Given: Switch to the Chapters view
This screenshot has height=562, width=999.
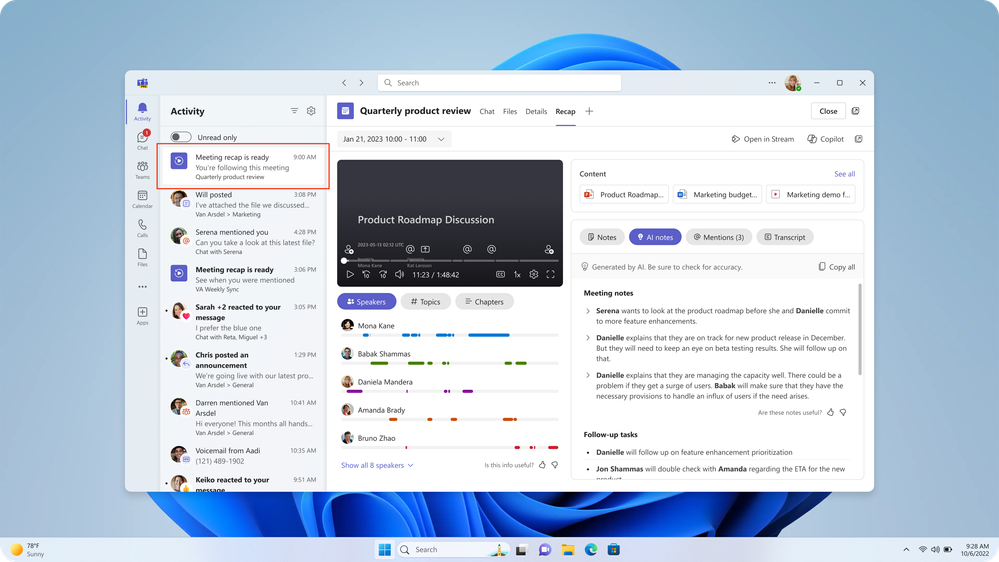Looking at the screenshot, I should point(484,301).
